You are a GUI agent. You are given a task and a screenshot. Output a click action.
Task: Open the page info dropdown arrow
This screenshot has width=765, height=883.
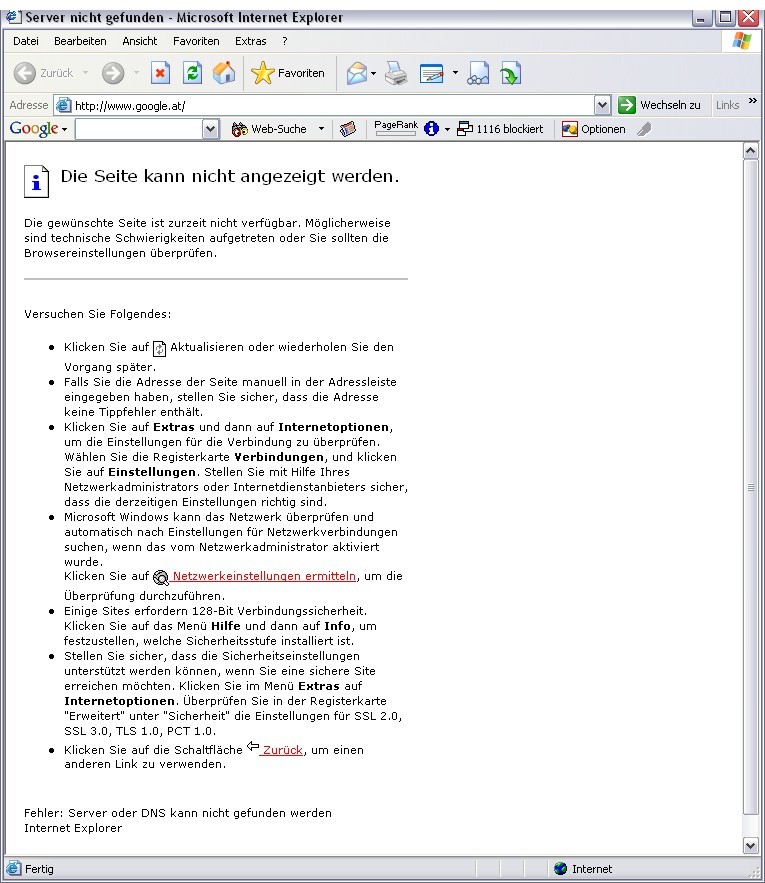(x=447, y=130)
